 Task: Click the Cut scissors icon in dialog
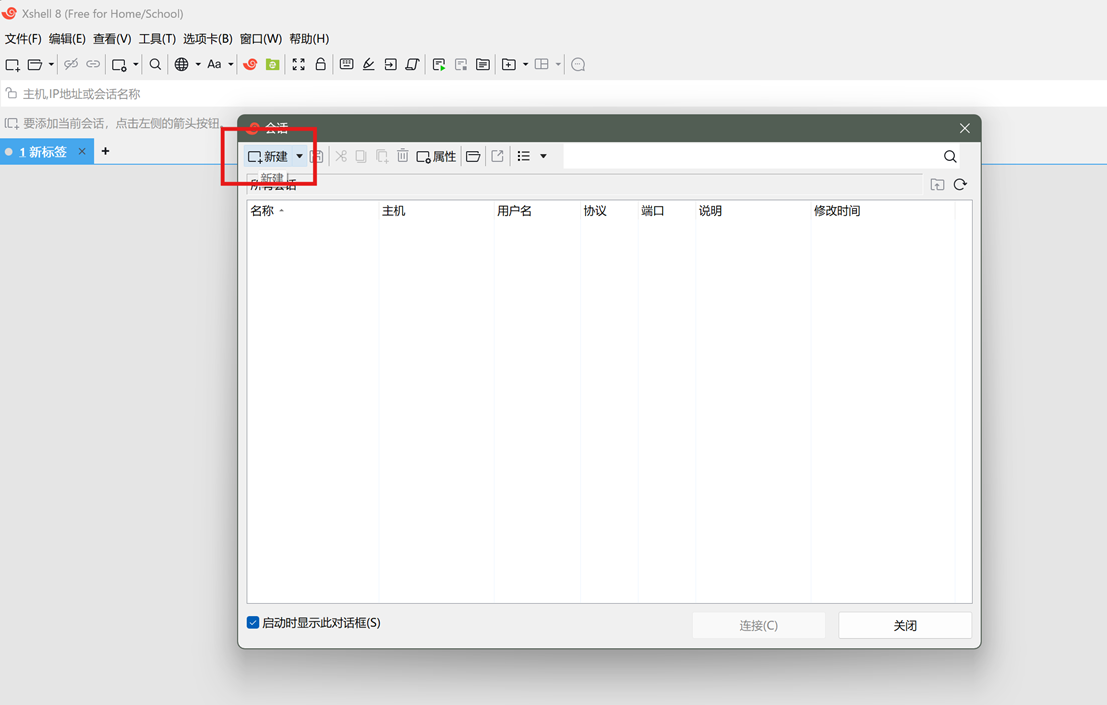pos(341,156)
